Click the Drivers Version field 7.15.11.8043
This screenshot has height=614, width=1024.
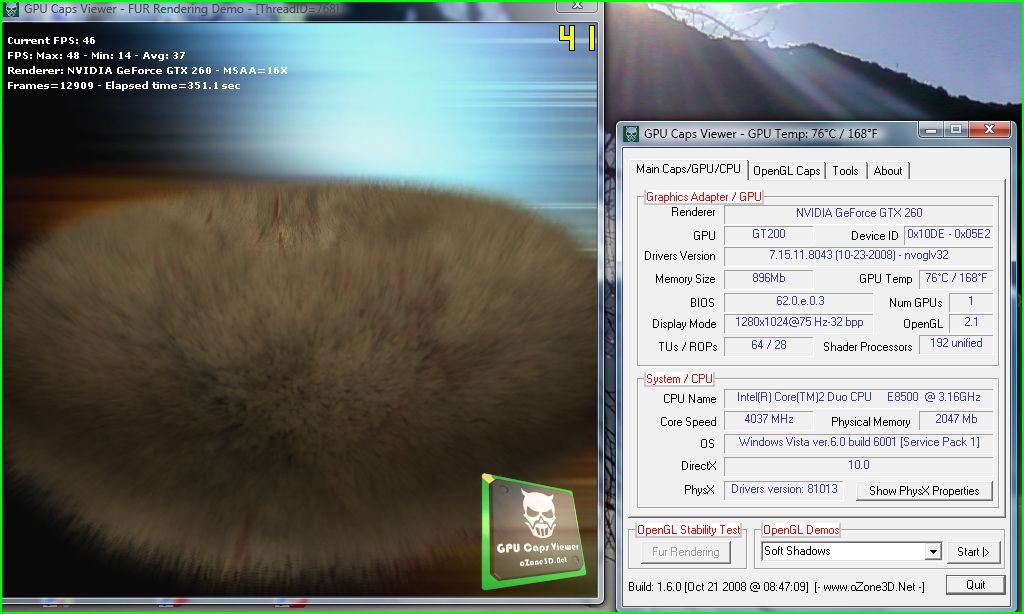click(858, 255)
